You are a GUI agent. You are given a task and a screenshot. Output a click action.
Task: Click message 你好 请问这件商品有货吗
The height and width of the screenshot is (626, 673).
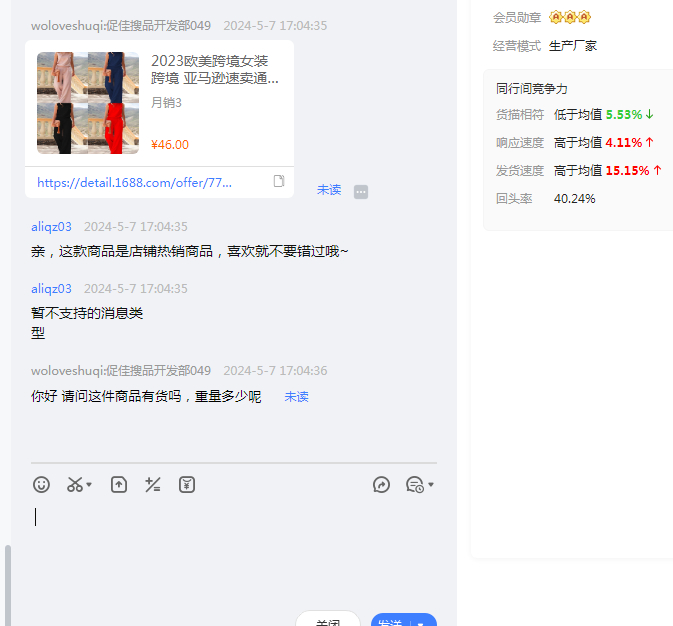146,396
